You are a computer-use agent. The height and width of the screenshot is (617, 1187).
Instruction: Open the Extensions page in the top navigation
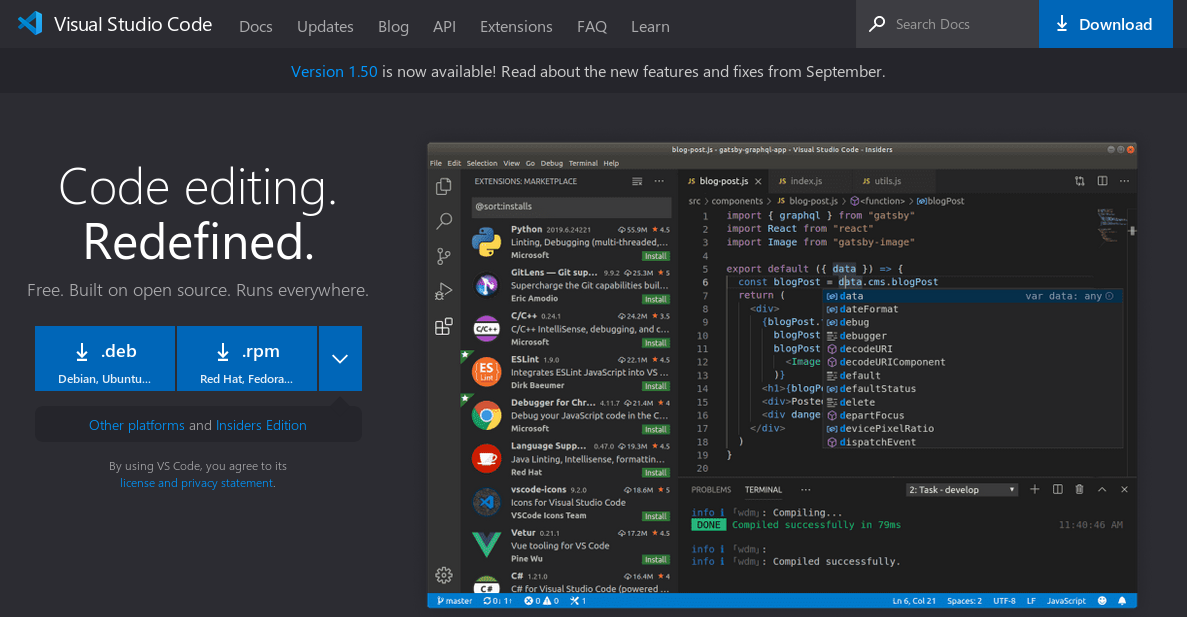516,26
